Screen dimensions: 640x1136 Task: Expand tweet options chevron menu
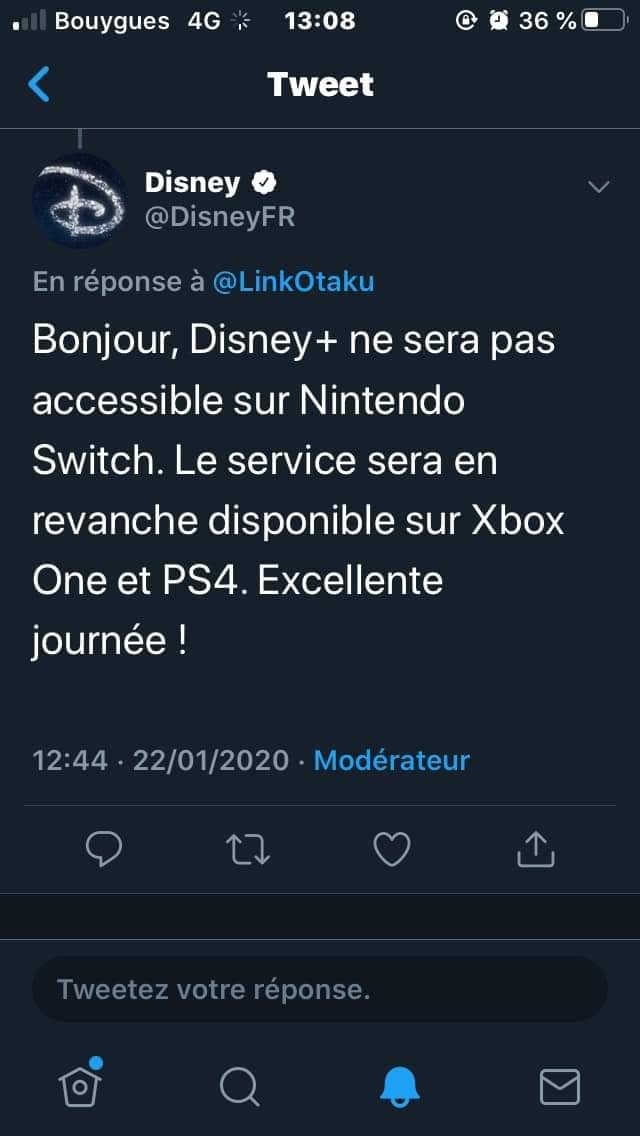click(x=599, y=187)
